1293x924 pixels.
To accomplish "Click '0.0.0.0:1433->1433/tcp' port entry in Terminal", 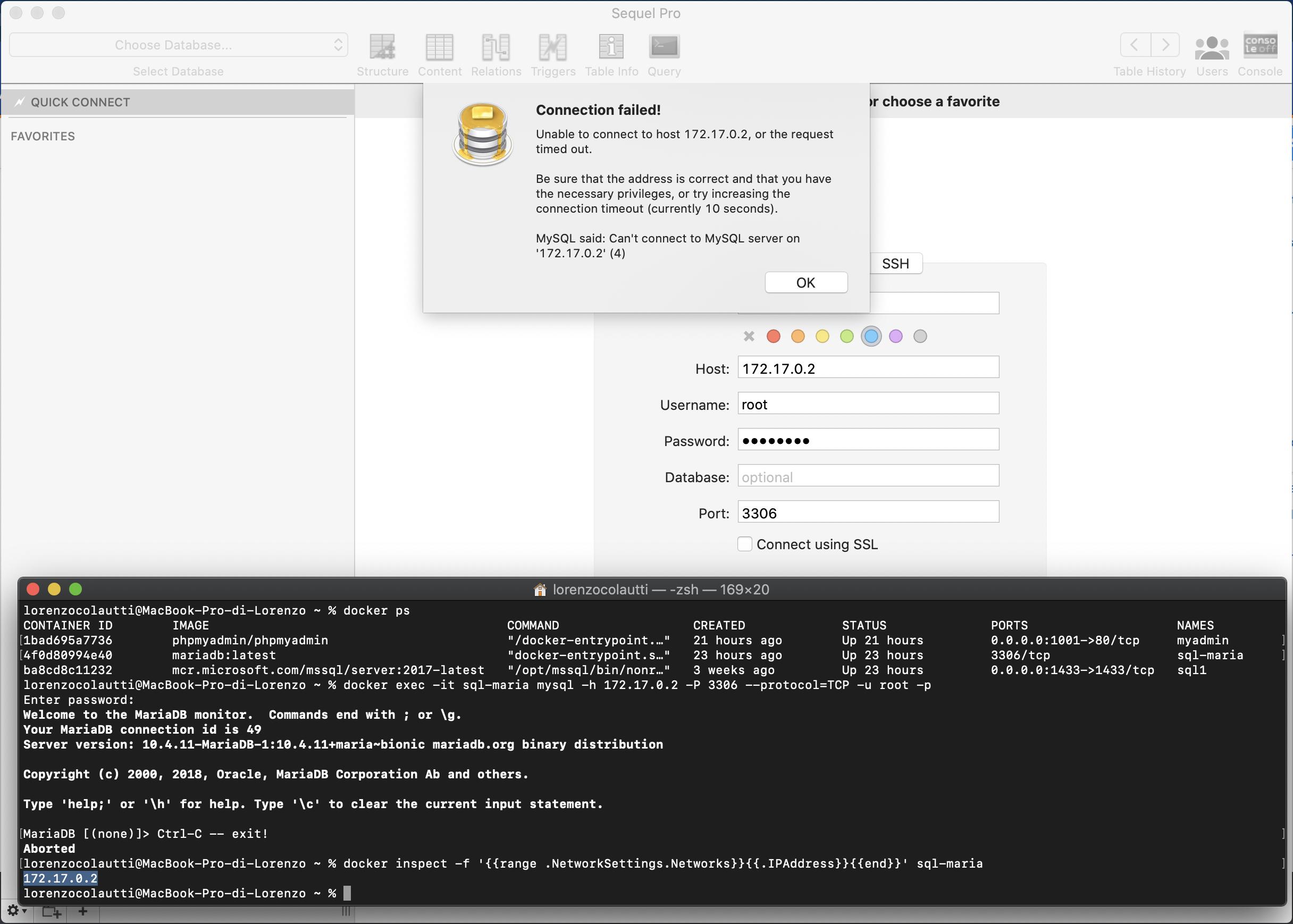I will click(x=1072, y=670).
